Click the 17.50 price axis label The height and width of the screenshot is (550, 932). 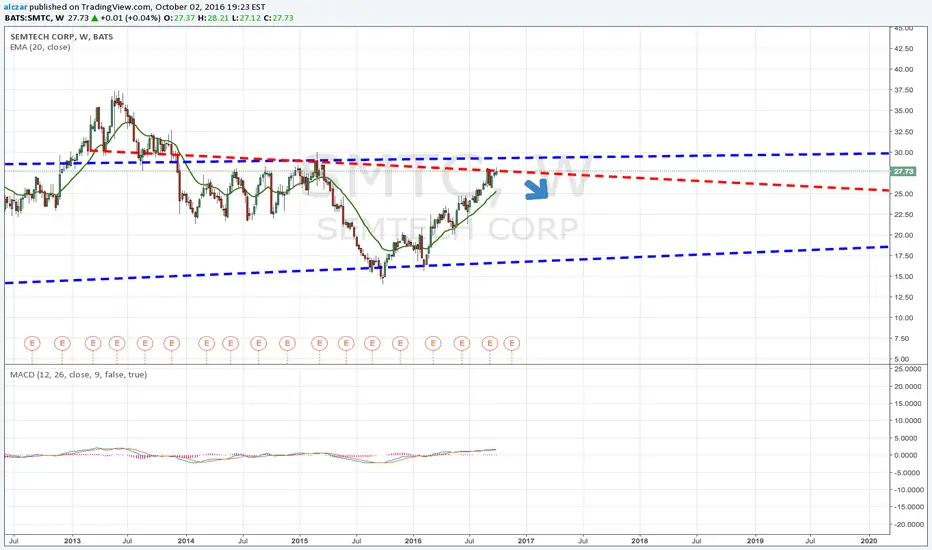[x=903, y=256]
